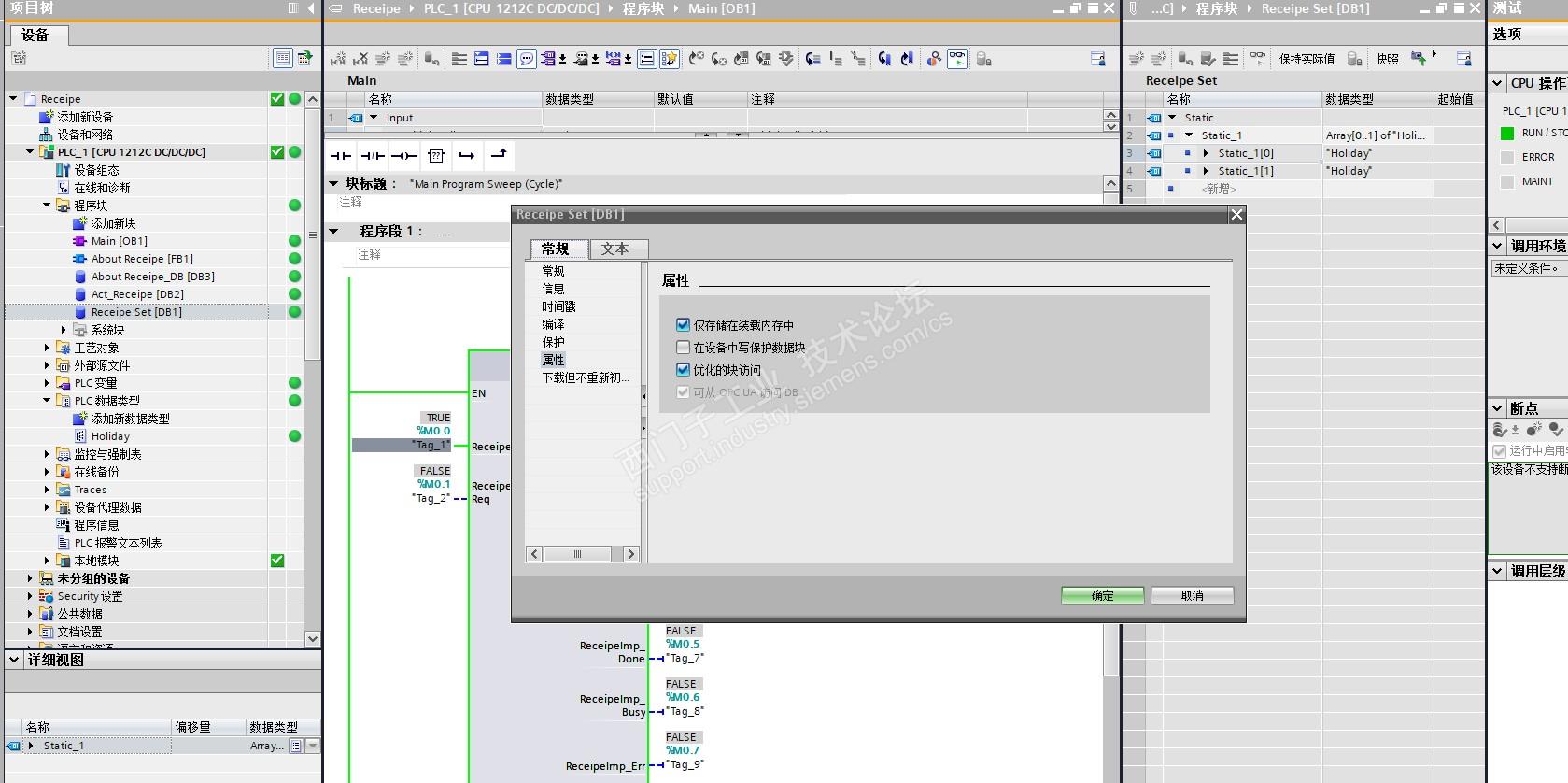Collapse the 详细视图 panel

point(14,660)
